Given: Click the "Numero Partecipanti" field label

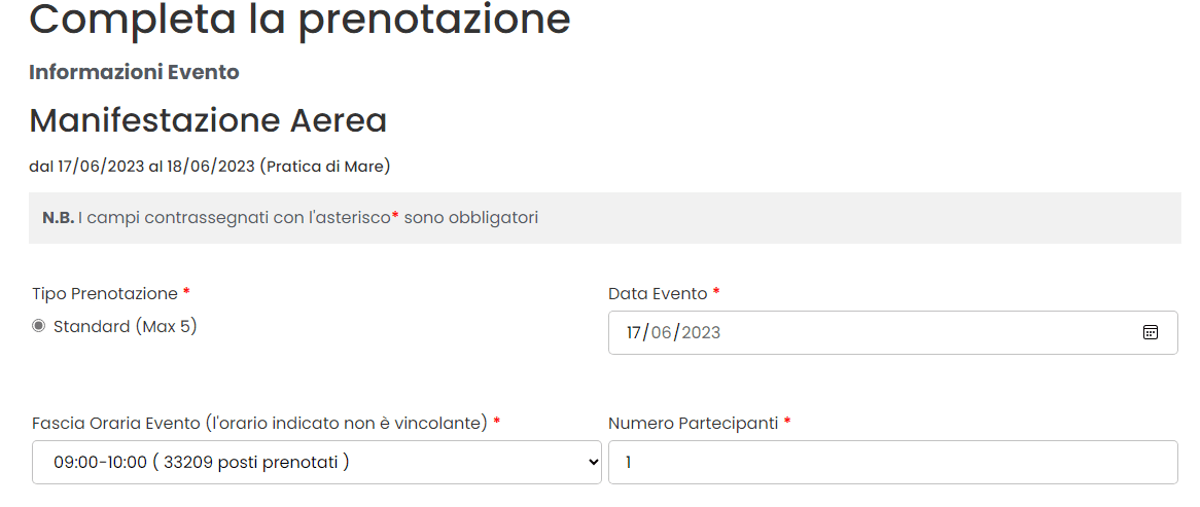Looking at the screenshot, I should [693, 423].
